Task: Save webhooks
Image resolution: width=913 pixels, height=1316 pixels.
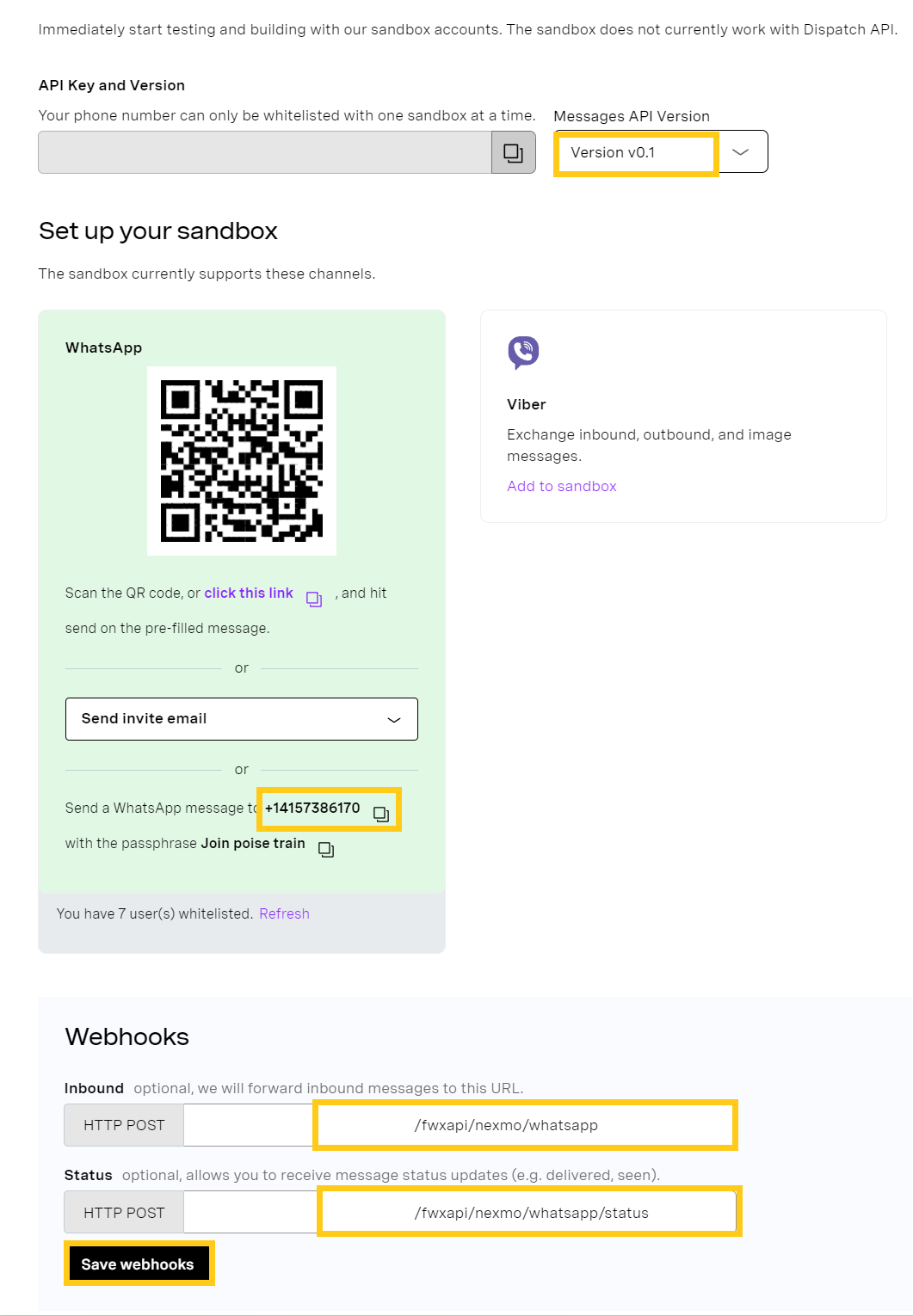Action: pos(138,1264)
